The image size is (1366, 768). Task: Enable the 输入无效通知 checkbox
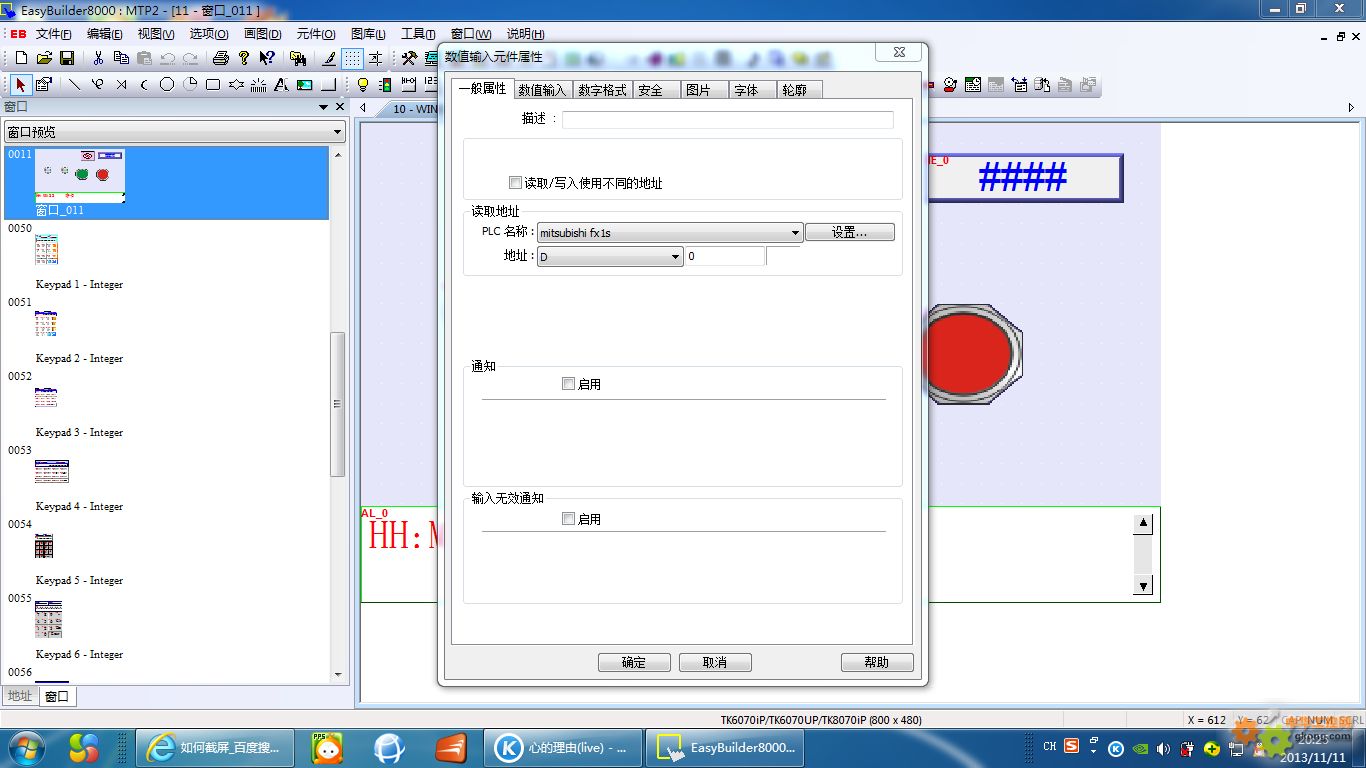[568, 519]
